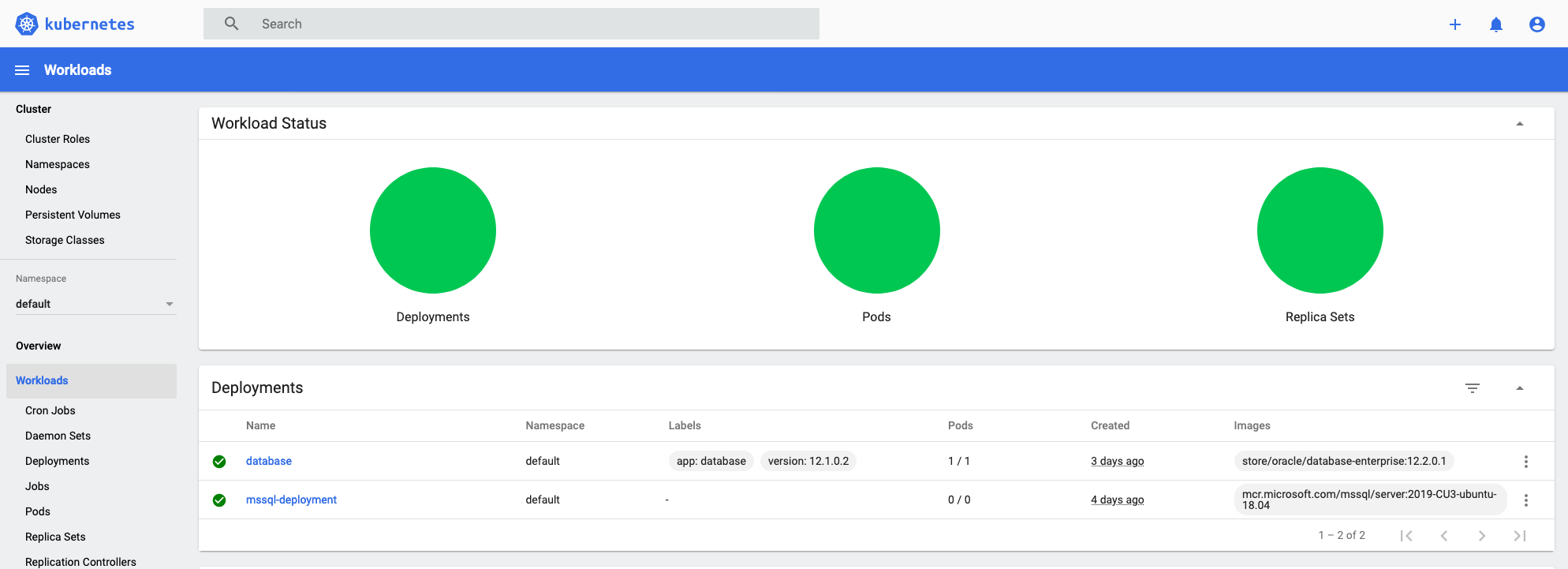Open Deployments in sidebar
This screenshot has width=1568, height=569.
(x=57, y=461)
